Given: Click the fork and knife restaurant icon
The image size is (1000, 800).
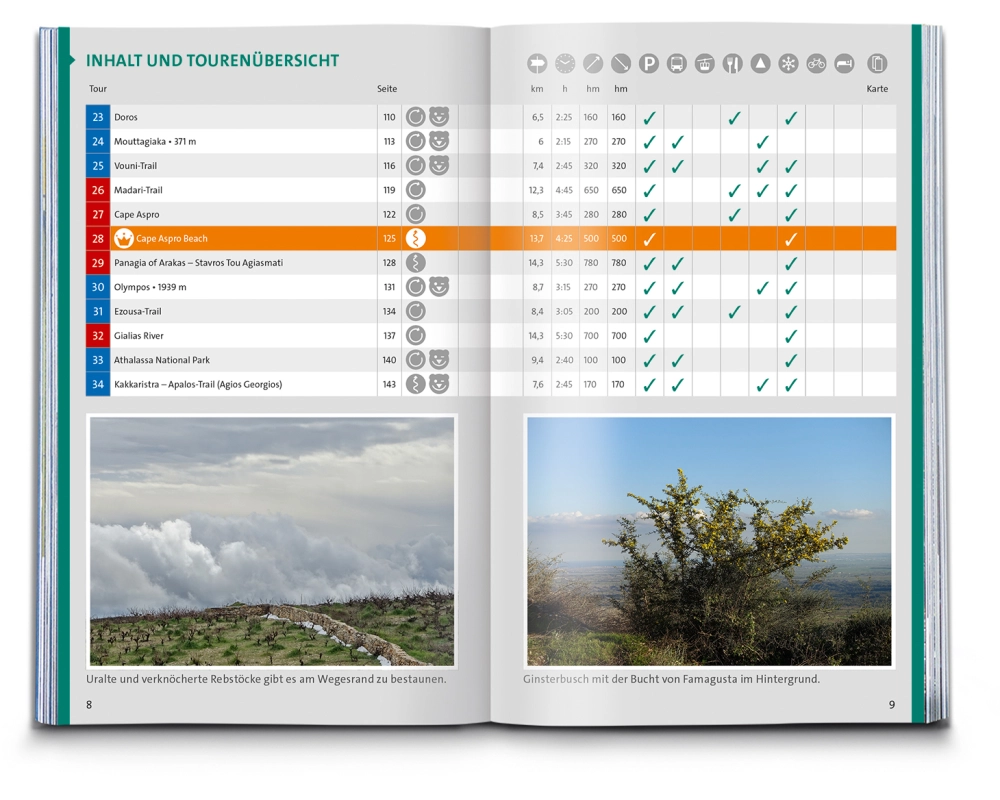Looking at the screenshot, I should (733, 64).
